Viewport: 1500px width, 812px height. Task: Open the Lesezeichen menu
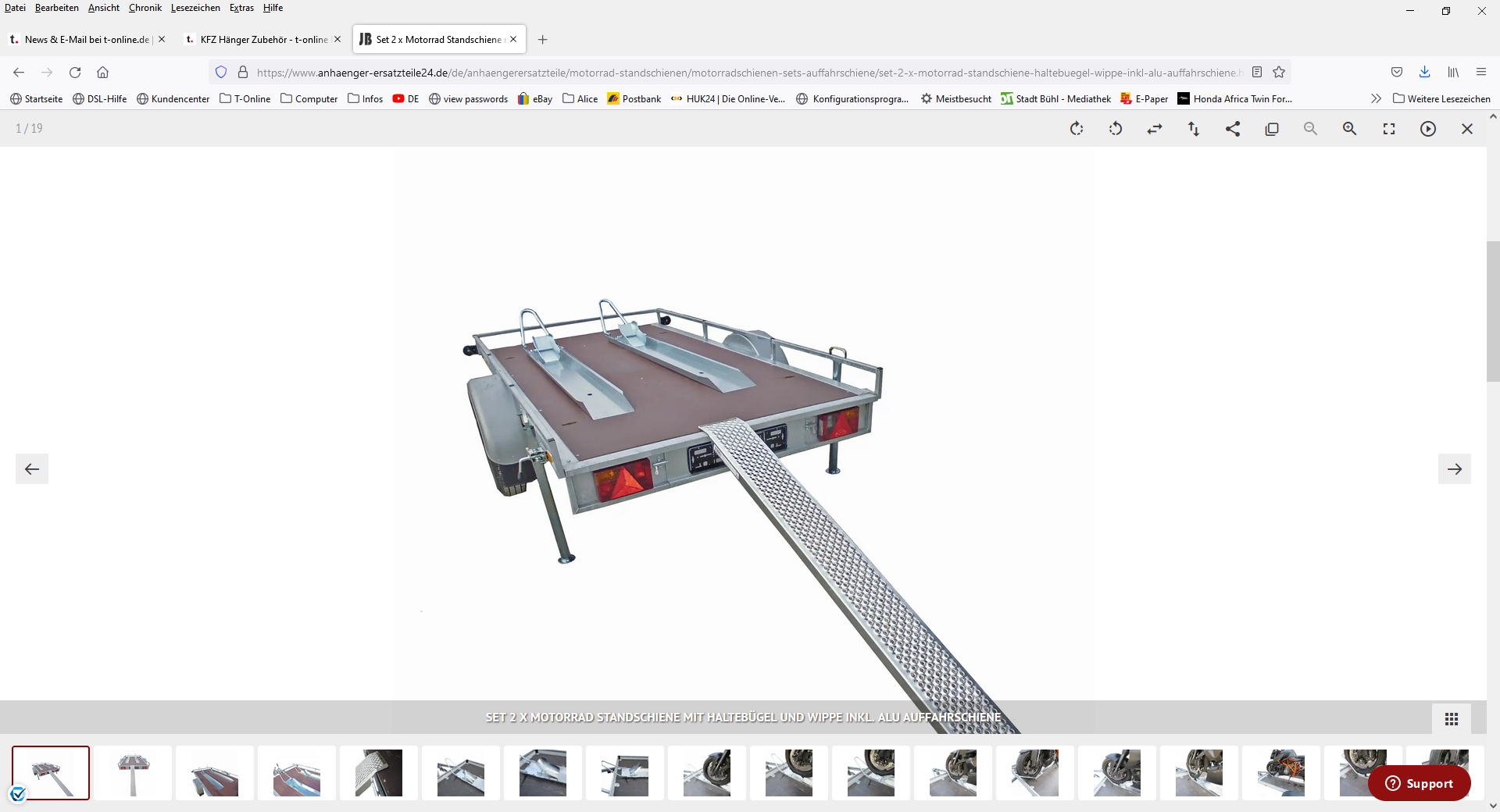(x=195, y=8)
